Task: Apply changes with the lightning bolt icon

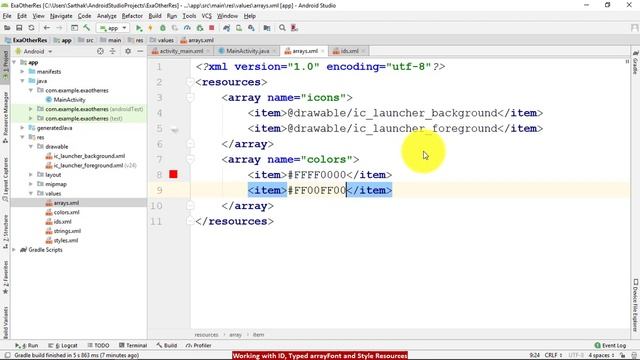Action: [x=150, y=28]
